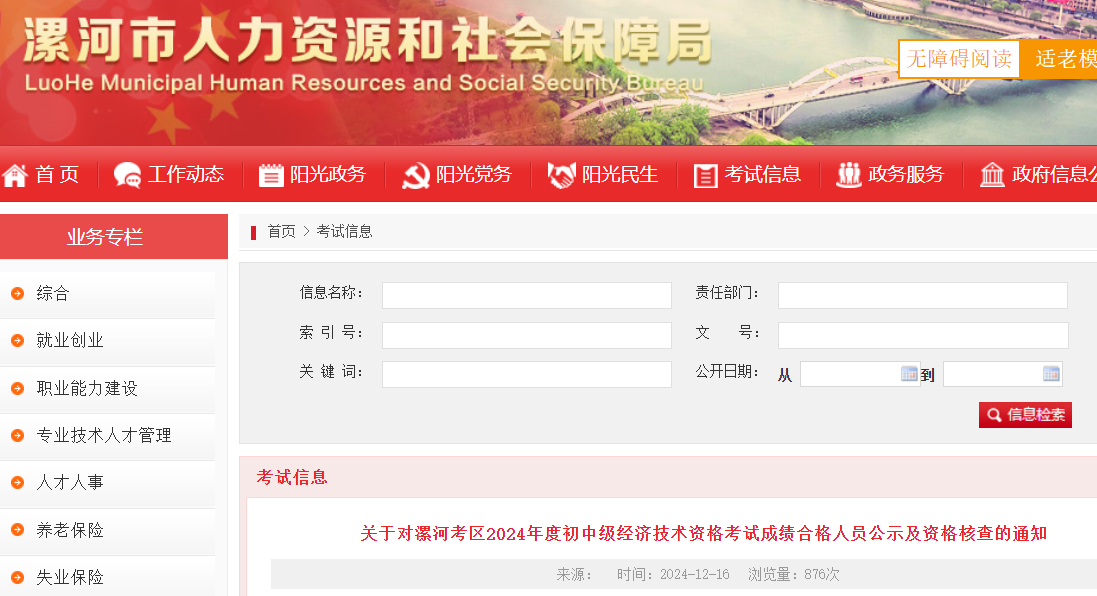Open the 阳光民生 navigation menu item
Viewport: 1097px width, 596px height.
coord(620,175)
